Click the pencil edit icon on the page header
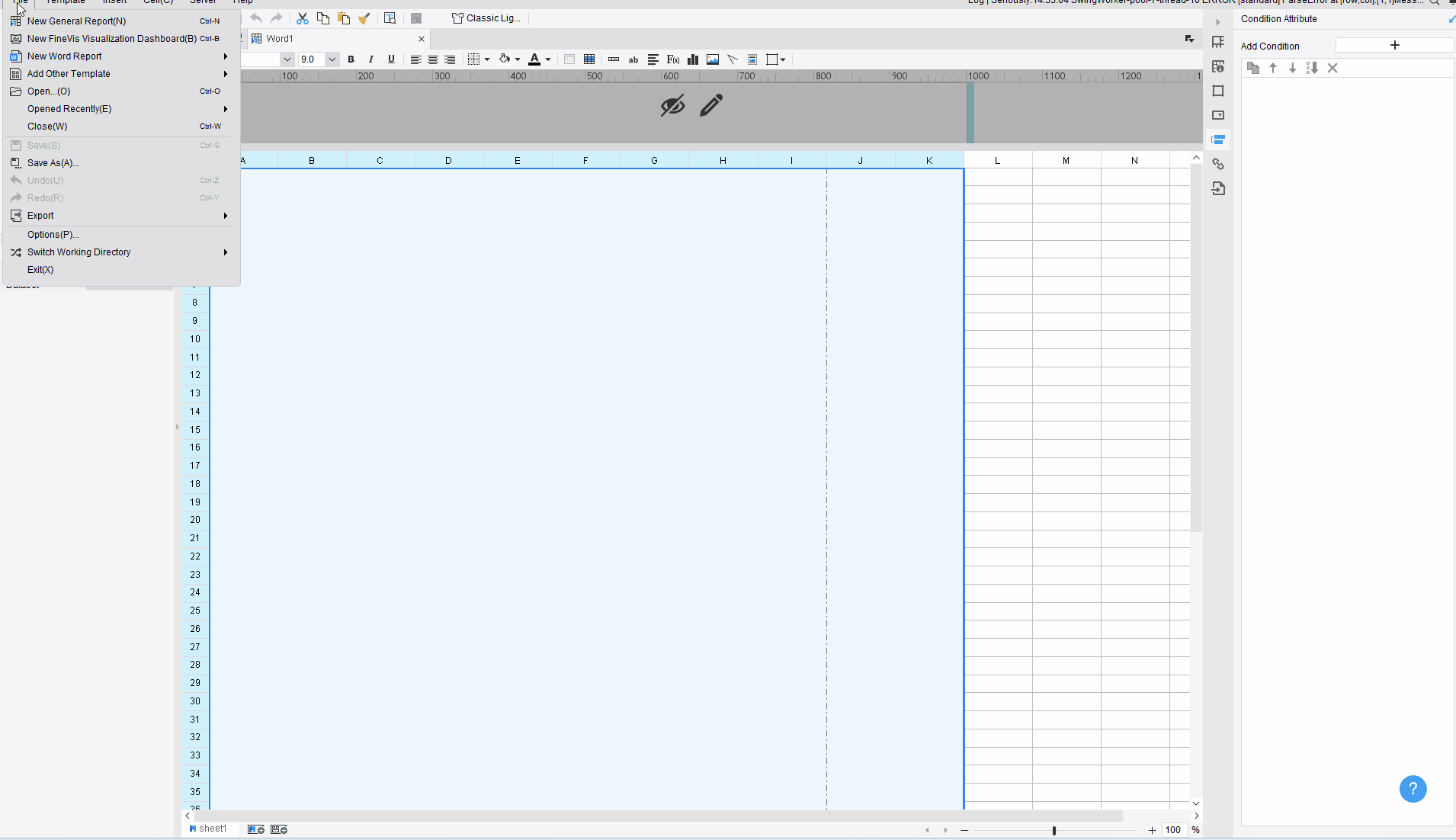Viewport: 1456px width, 840px height. point(710,106)
